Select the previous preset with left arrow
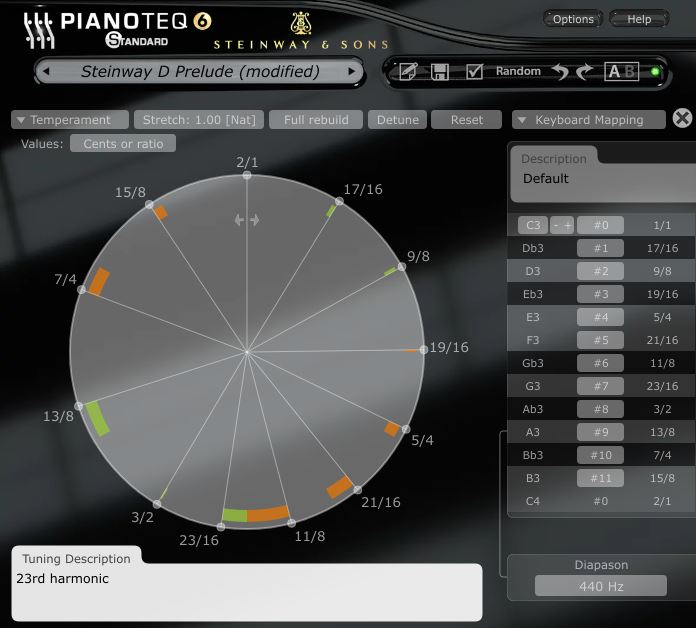Image resolution: width=696 pixels, height=628 pixels. 46,71
